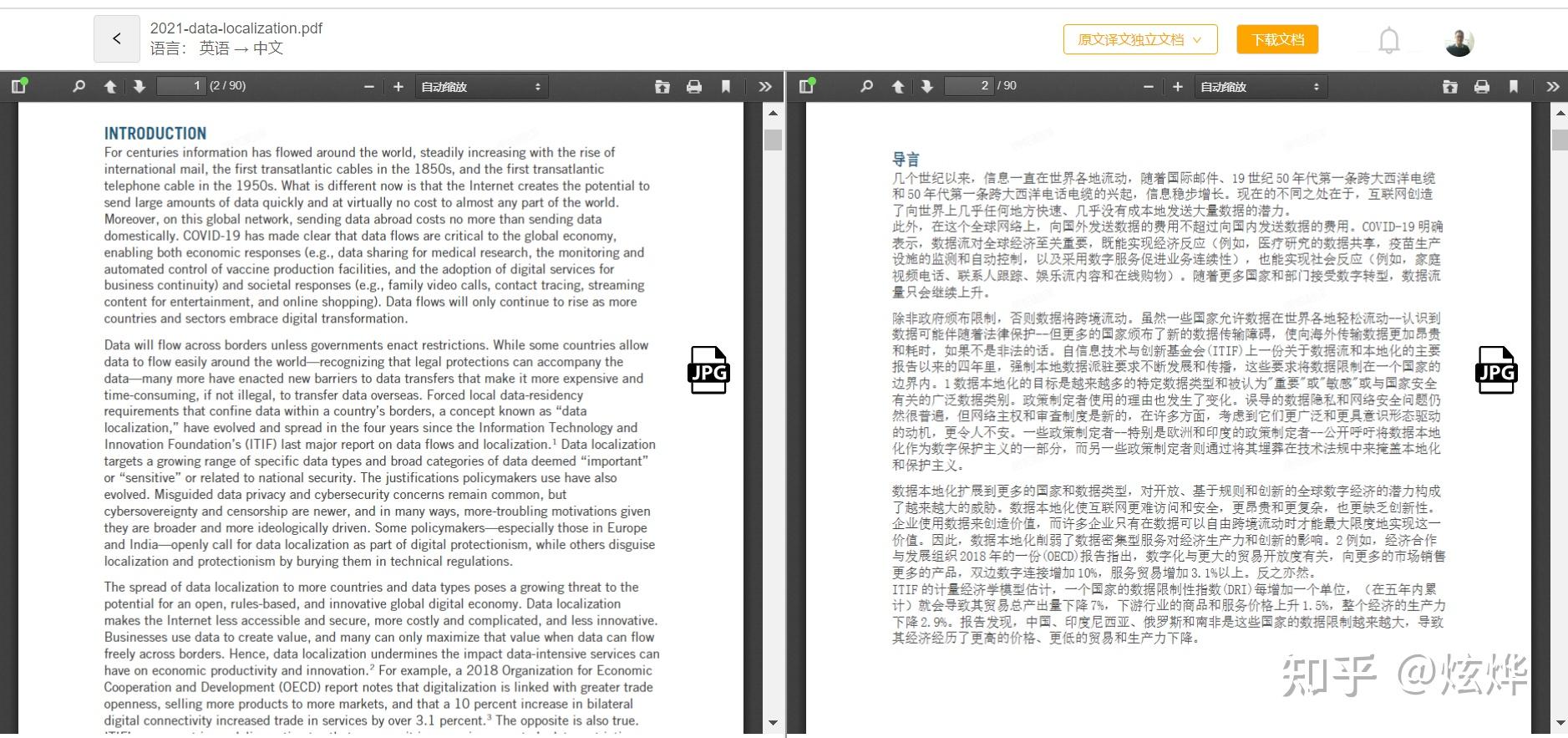Print from left PDF viewer

pos(693,86)
